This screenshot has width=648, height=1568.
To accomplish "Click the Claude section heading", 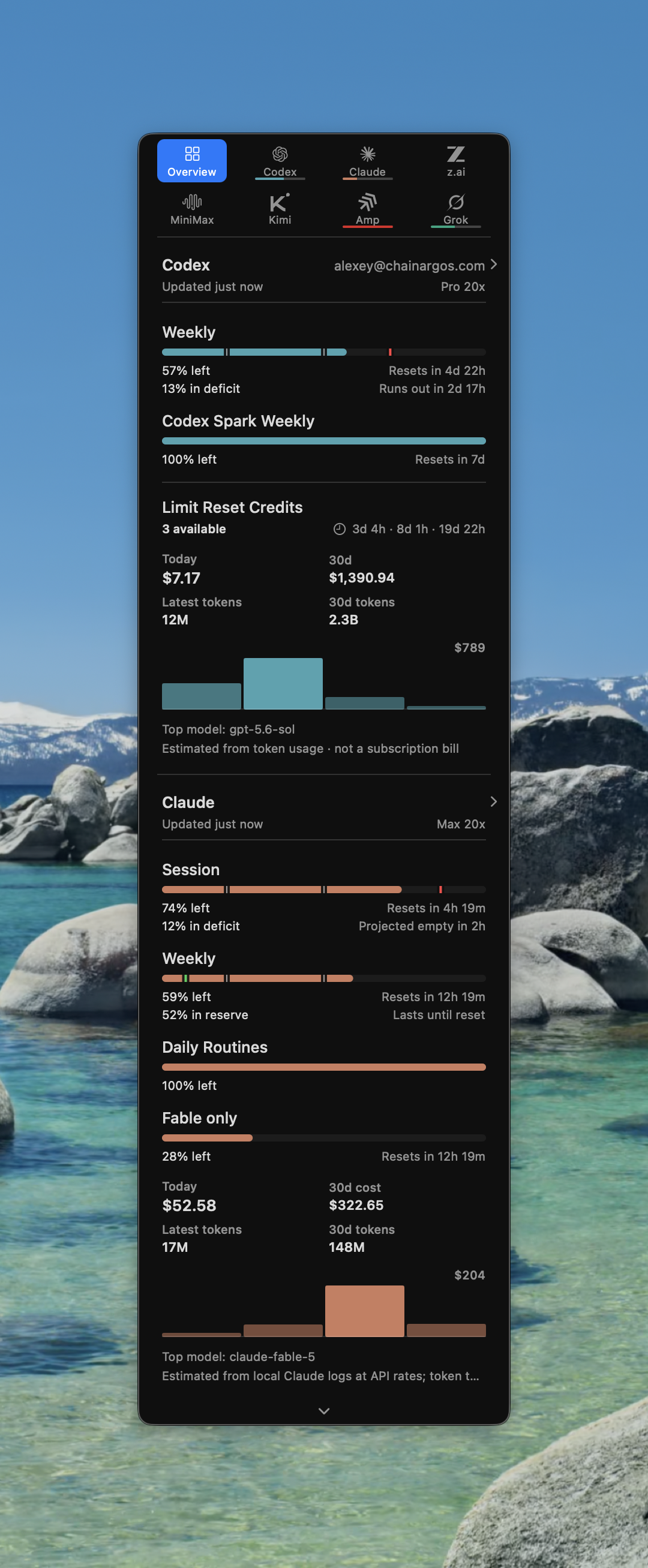I will coord(188,802).
